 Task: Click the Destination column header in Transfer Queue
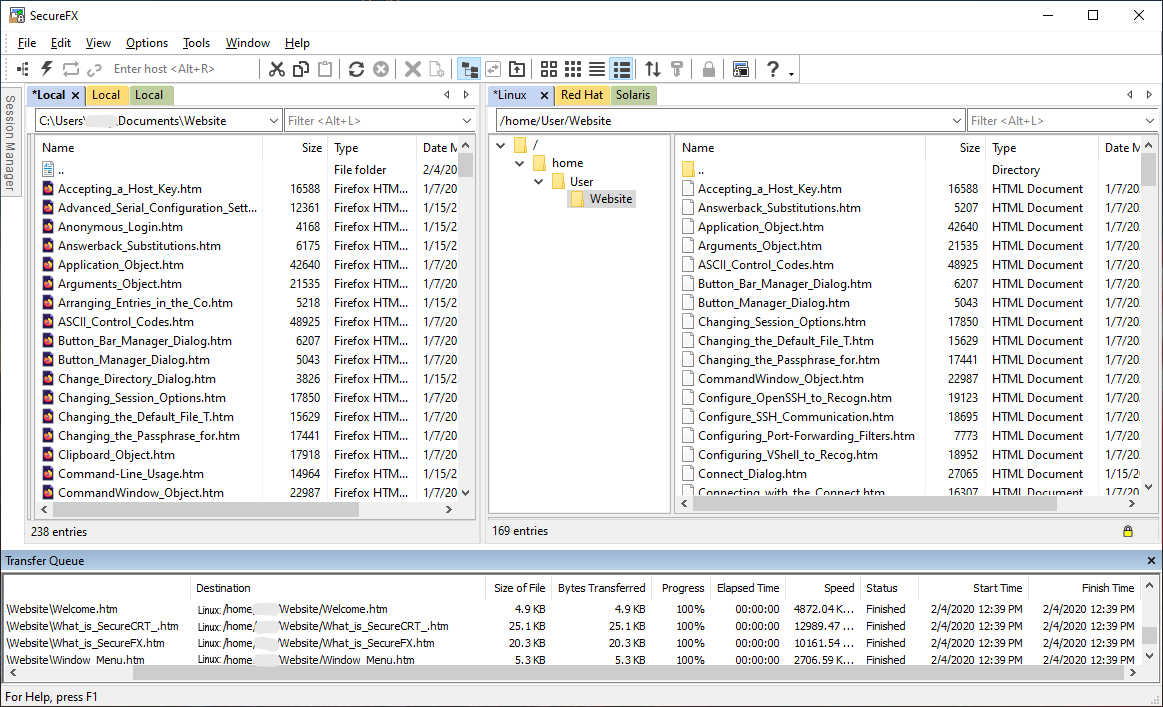337,588
